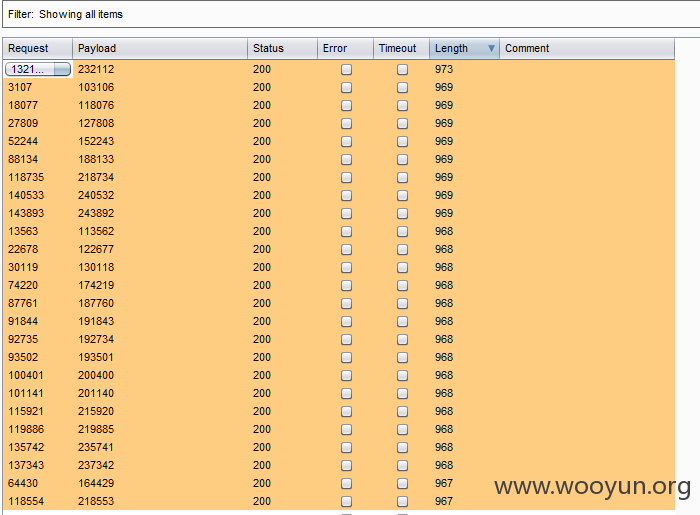Toggle Timeout checkbox for payload 237342
This screenshot has width=700, height=515.
click(402, 465)
